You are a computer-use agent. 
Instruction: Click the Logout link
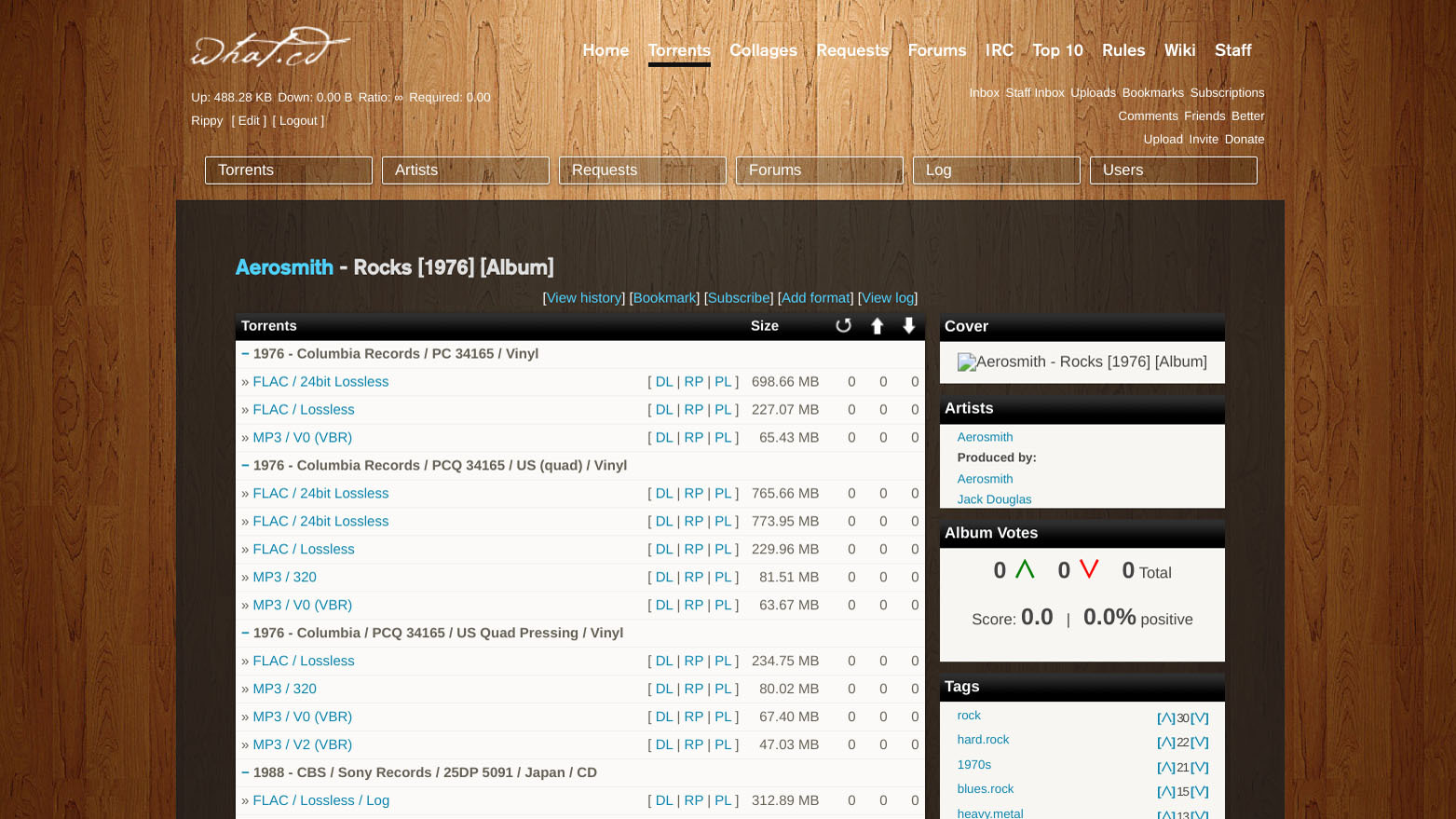[298, 121]
